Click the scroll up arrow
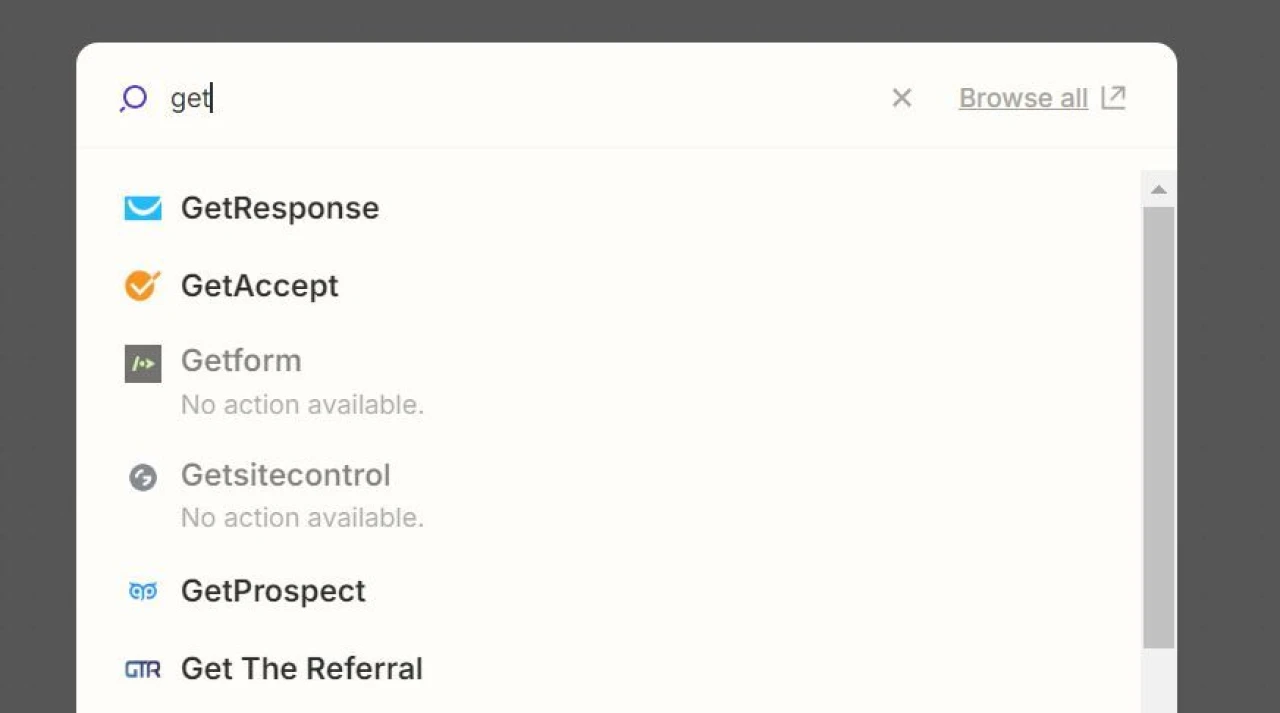 1159,189
